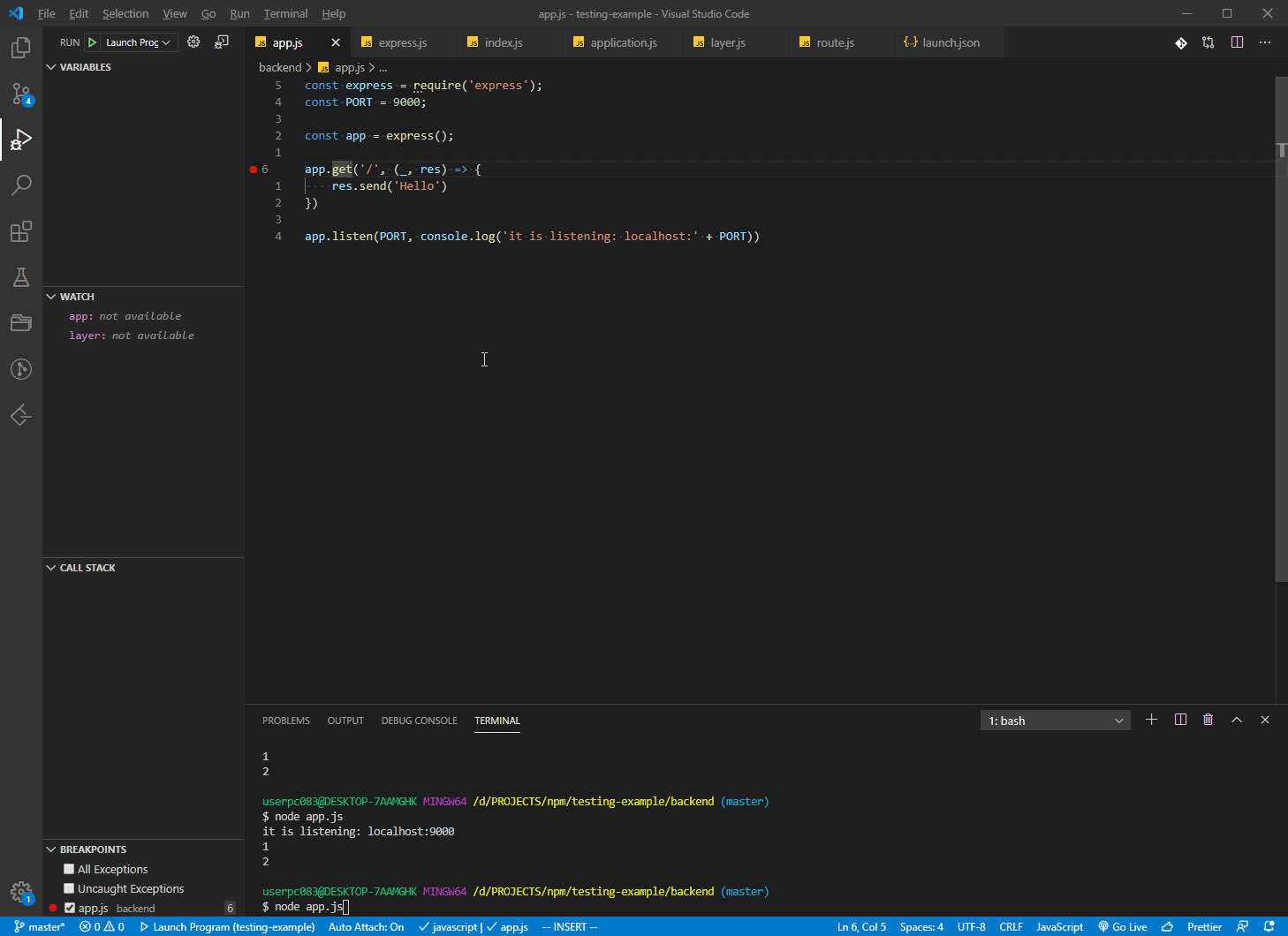The width and height of the screenshot is (1288, 936).
Task: Enable Uncaught Exceptions checkbox
Action: click(69, 888)
